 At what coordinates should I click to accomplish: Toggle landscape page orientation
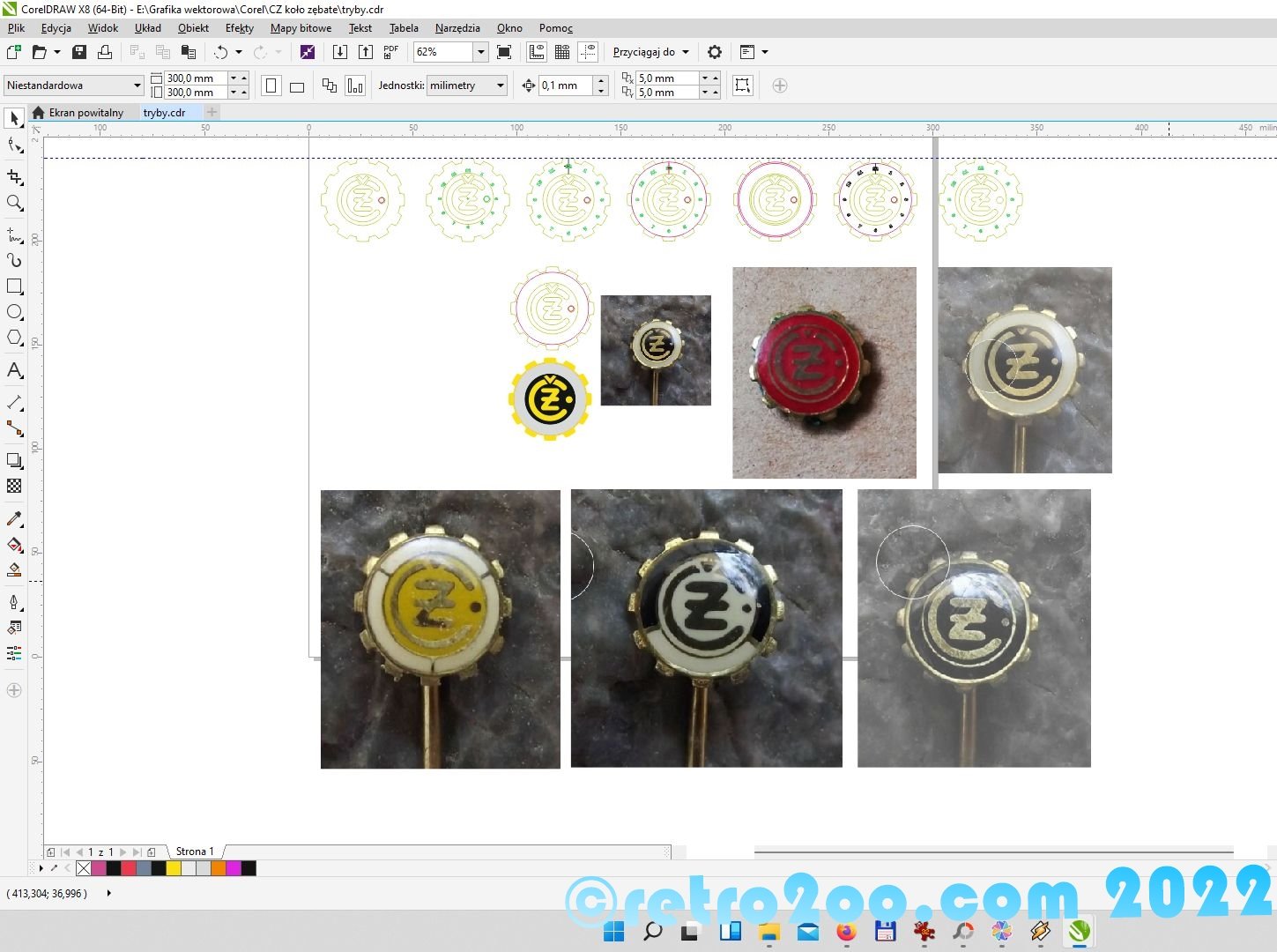click(x=297, y=86)
